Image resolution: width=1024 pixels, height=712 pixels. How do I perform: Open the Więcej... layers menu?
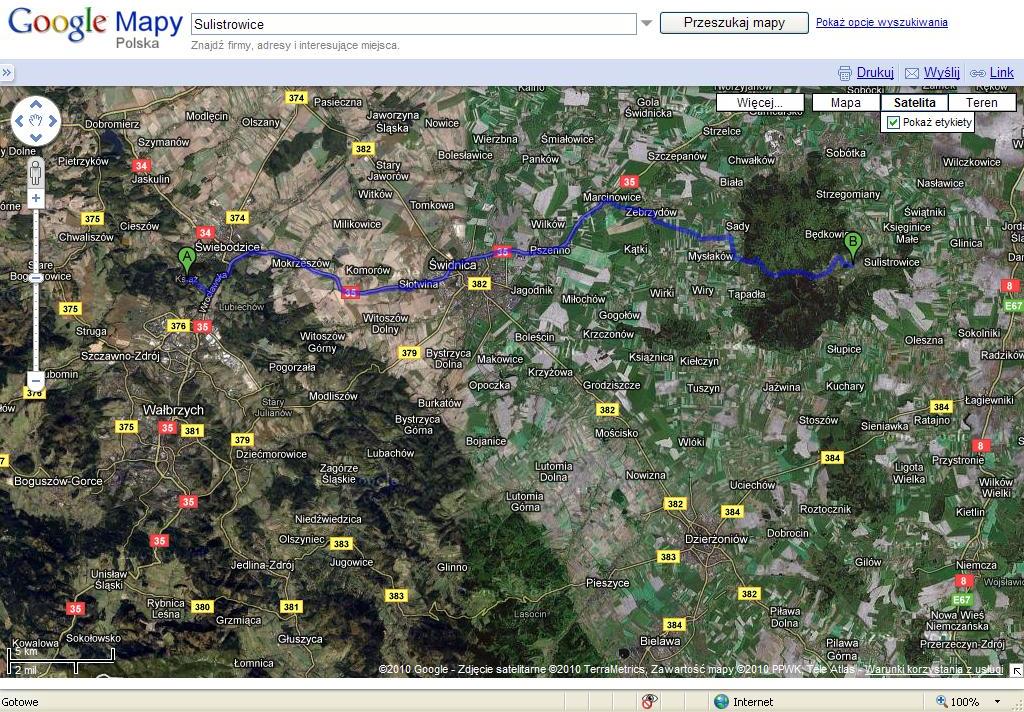coord(760,102)
